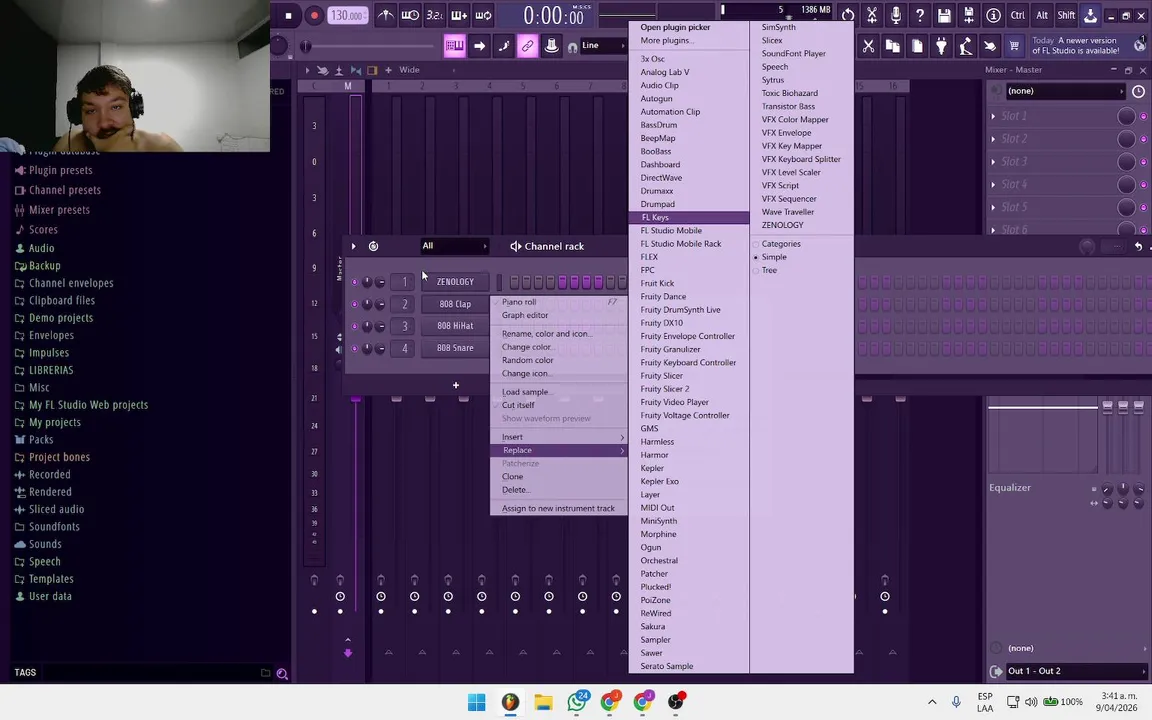Screen dimensions: 1152x720
Task: Click the record button in transport bar
Action: tap(314, 15)
